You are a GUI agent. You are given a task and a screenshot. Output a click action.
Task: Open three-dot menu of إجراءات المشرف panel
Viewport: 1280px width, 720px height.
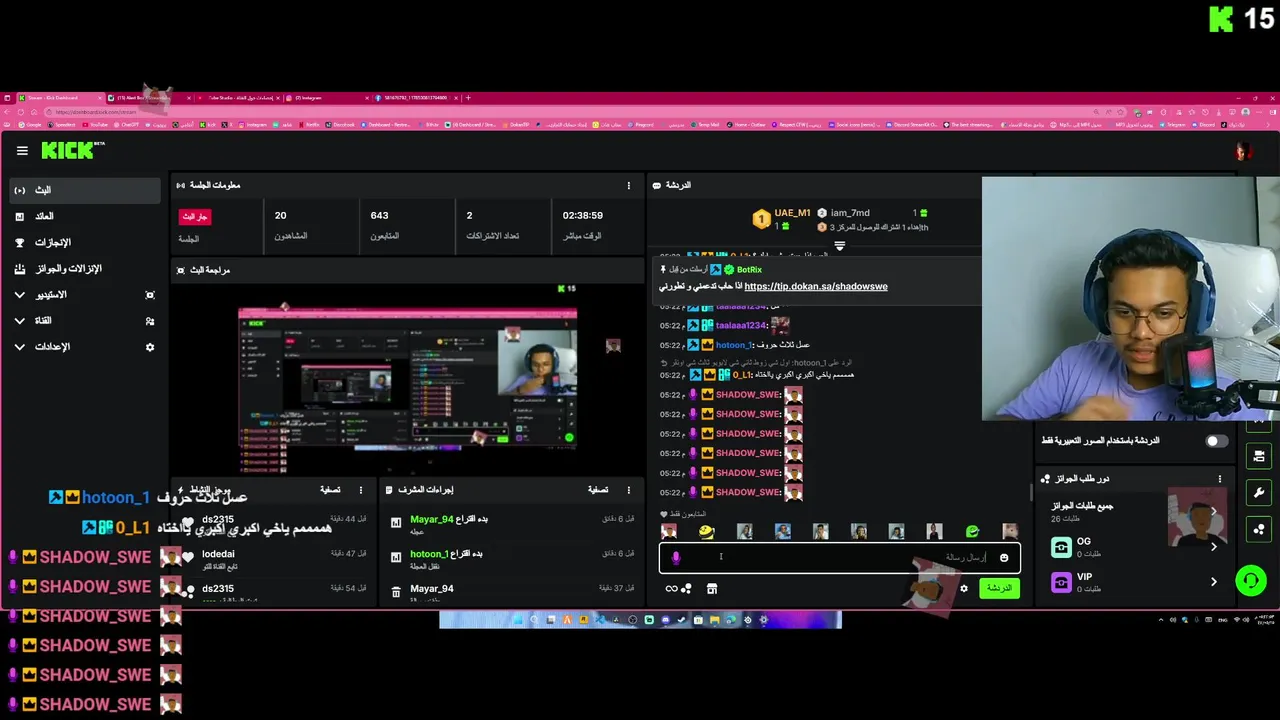point(629,490)
